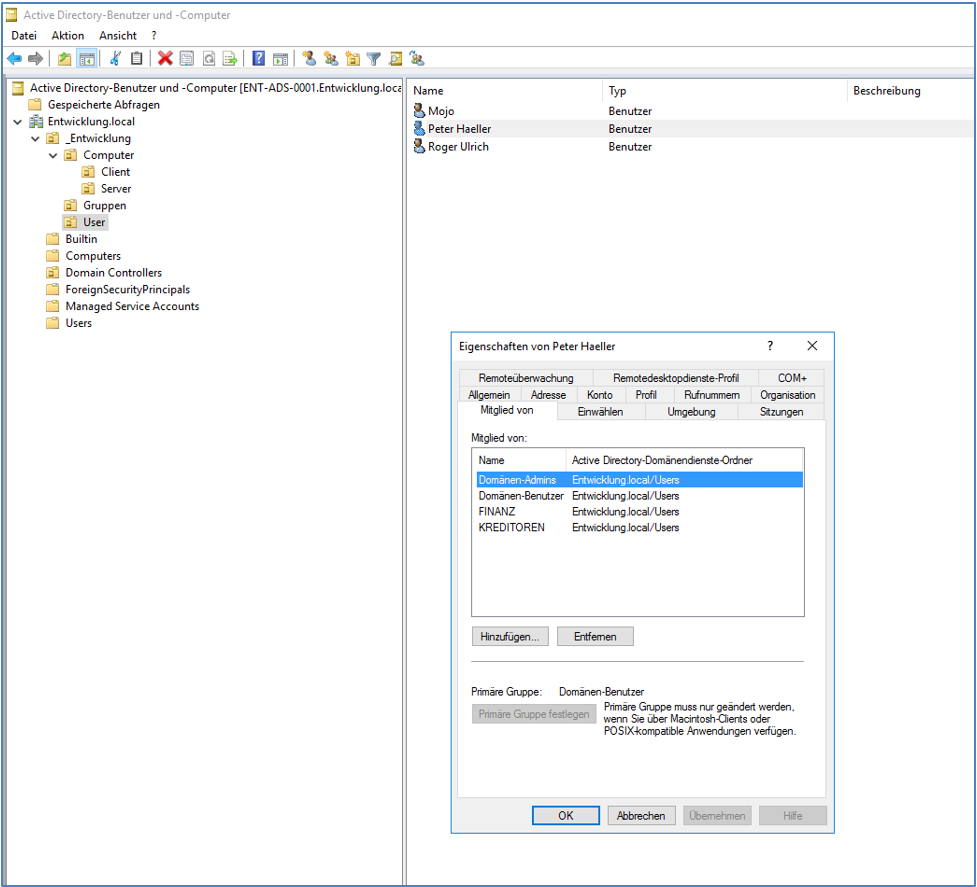Click the find objects toolbar icon
Image resolution: width=977 pixels, height=887 pixels.
(x=396, y=59)
